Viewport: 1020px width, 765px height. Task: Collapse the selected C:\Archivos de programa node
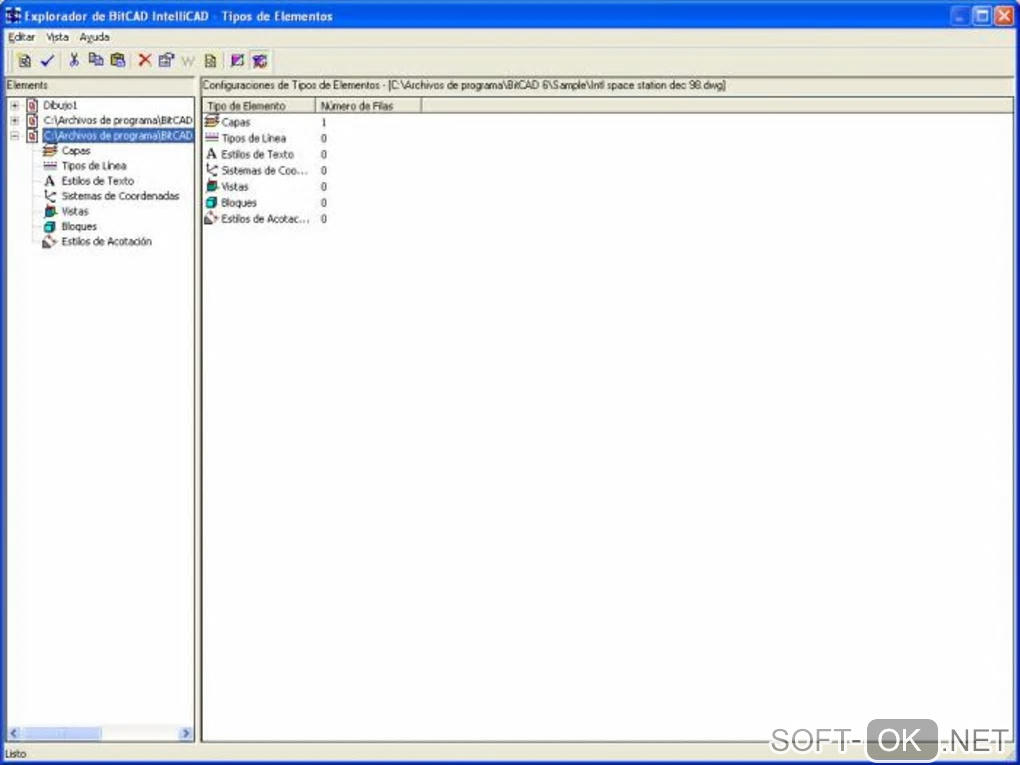(x=14, y=136)
